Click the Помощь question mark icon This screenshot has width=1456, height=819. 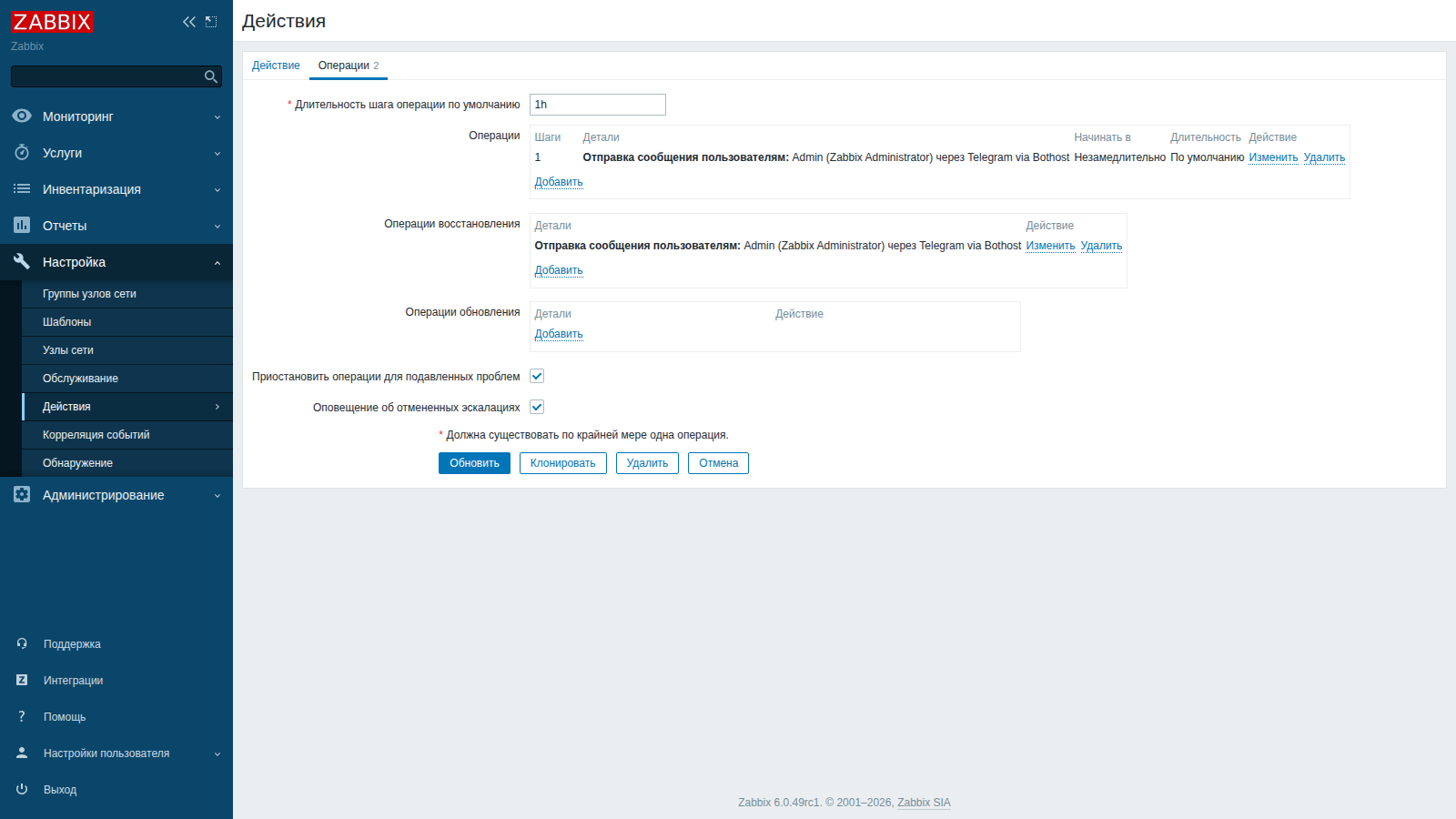pyautogui.click(x=22, y=717)
